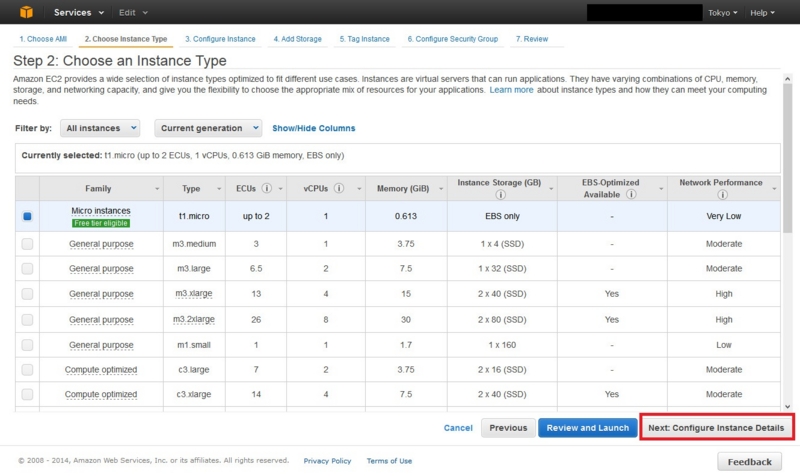The width and height of the screenshot is (800, 476).
Task: Open the ECUs column sort arrow
Action: pos(280,189)
